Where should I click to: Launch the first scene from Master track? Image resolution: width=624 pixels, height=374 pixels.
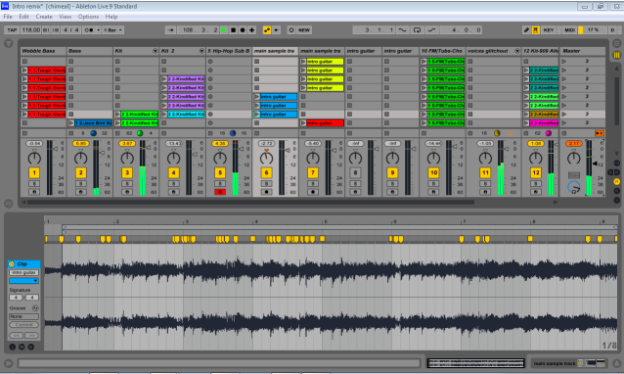(564, 61)
